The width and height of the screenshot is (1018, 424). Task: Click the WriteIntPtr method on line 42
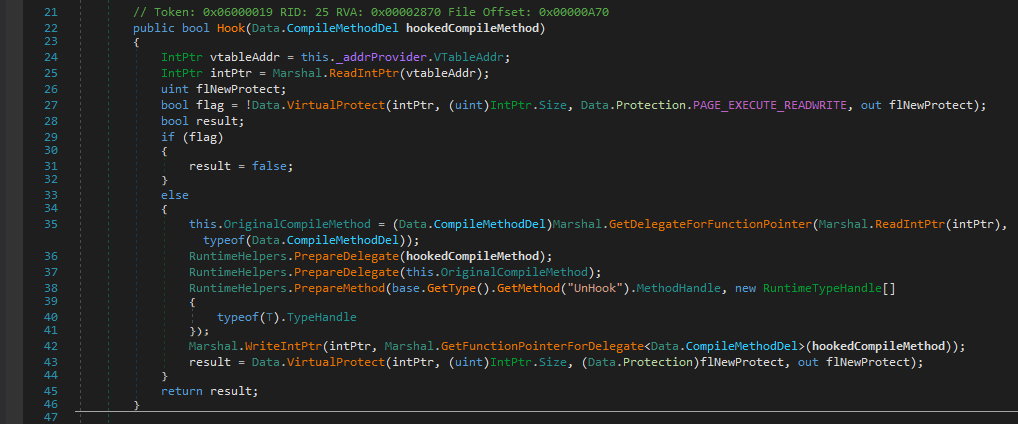[276, 346]
